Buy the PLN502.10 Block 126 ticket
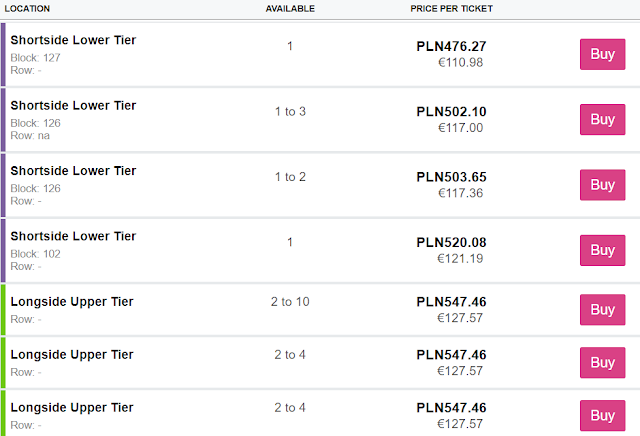This screenshot has height=436, width=640. [x=602, y=120]
